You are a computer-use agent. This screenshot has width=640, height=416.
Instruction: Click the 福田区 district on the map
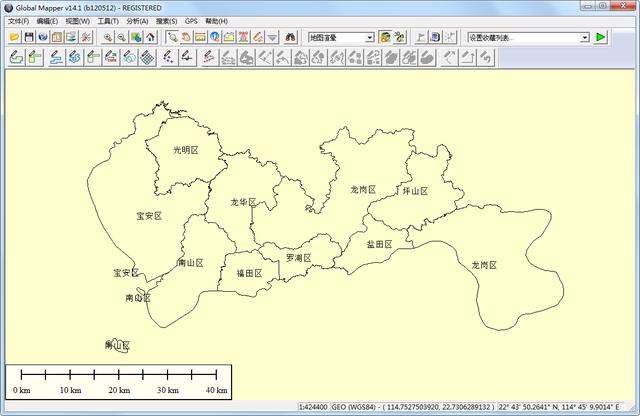click(x=249, y=273)
